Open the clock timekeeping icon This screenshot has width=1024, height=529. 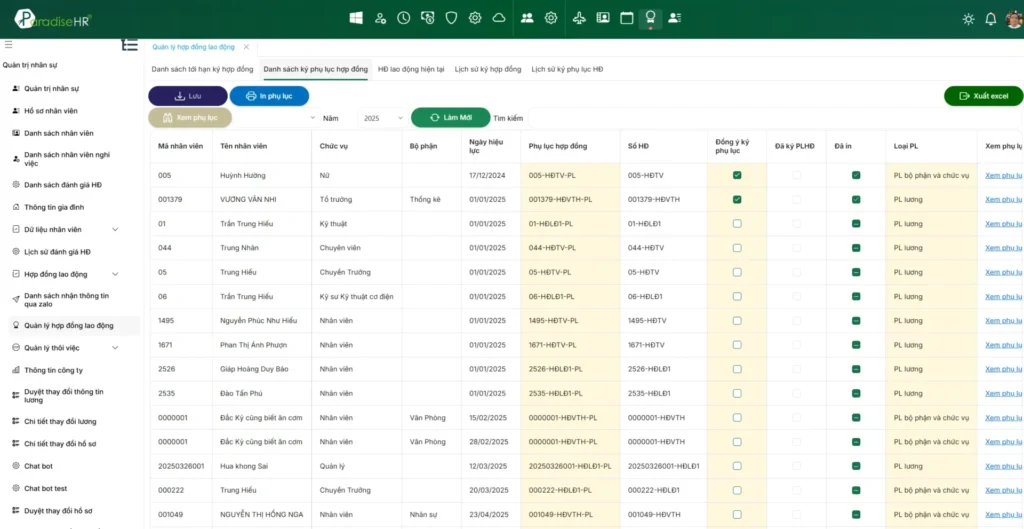pos(404,18)
